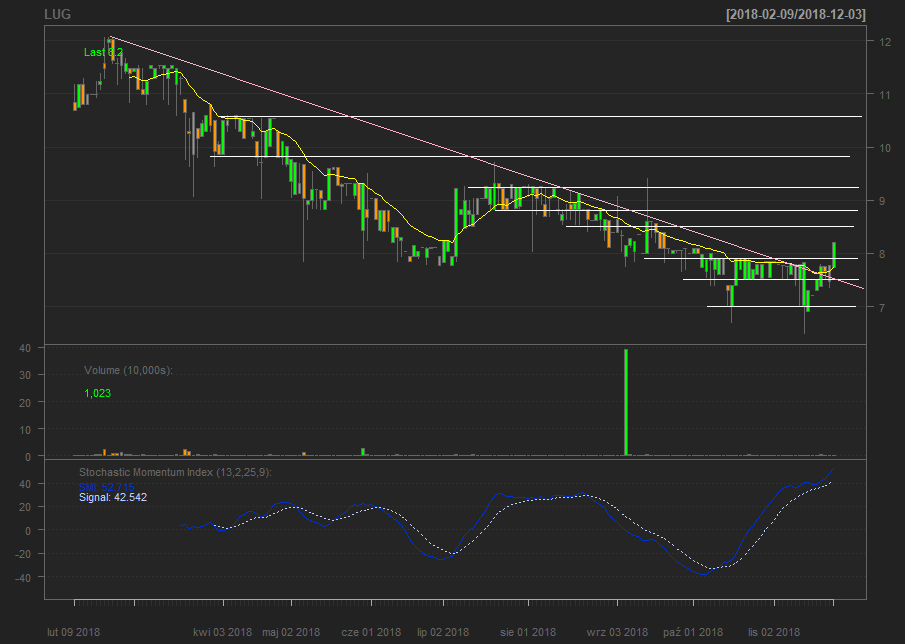Click the green 1,023 volume value

98,394
